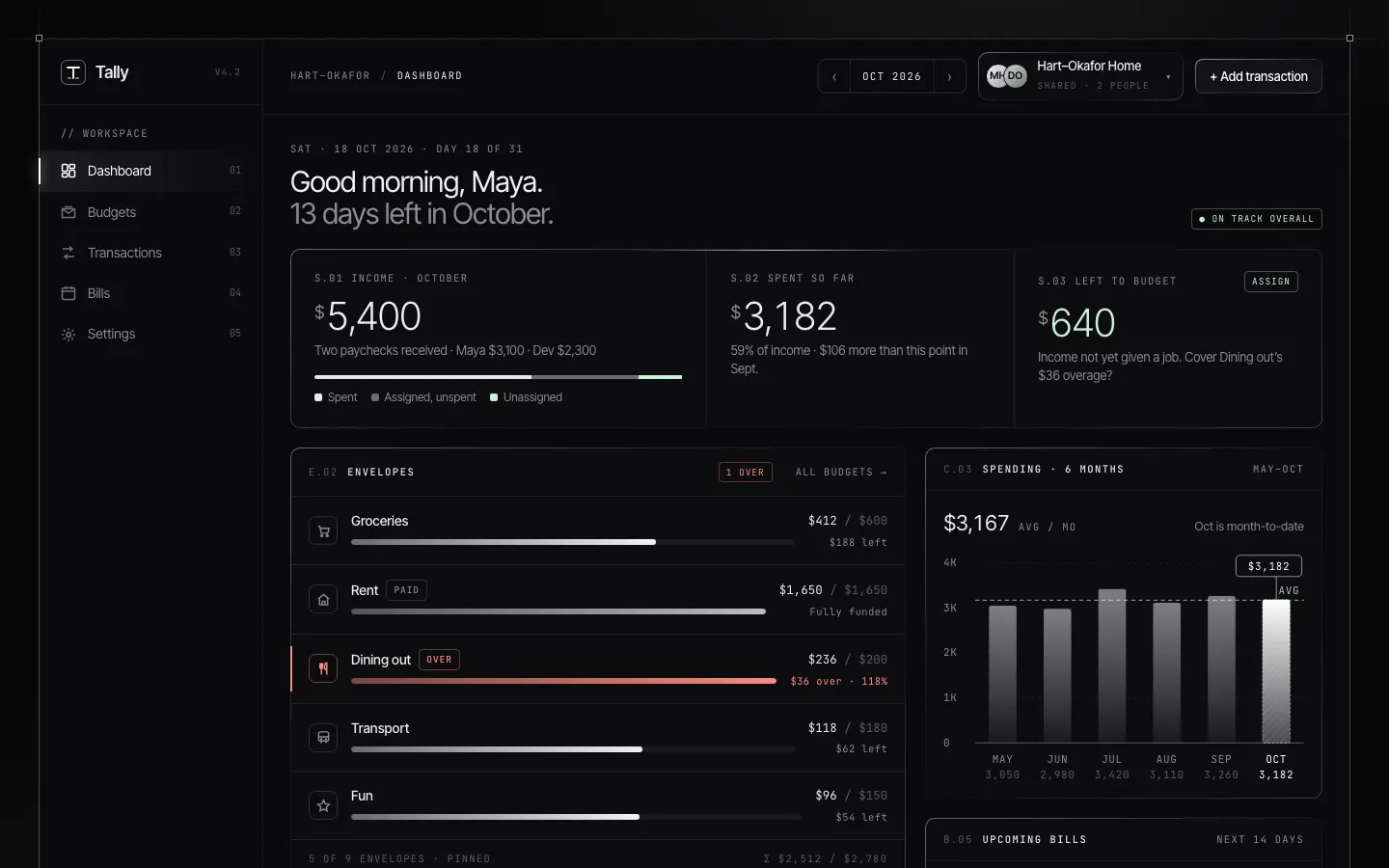
Task: Click the UPCOMING BILLS header
Action: tap(1034, 840)
